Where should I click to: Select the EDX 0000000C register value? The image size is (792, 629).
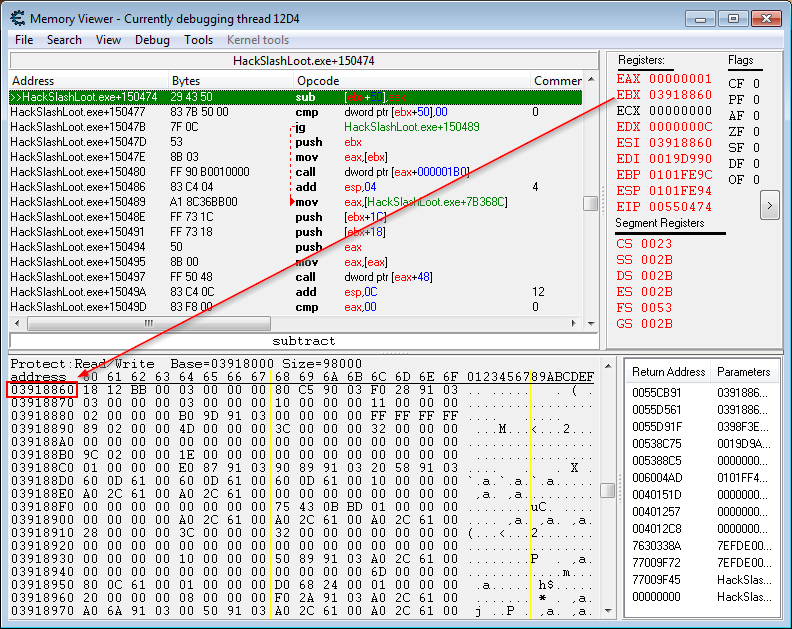coord(664,127)
